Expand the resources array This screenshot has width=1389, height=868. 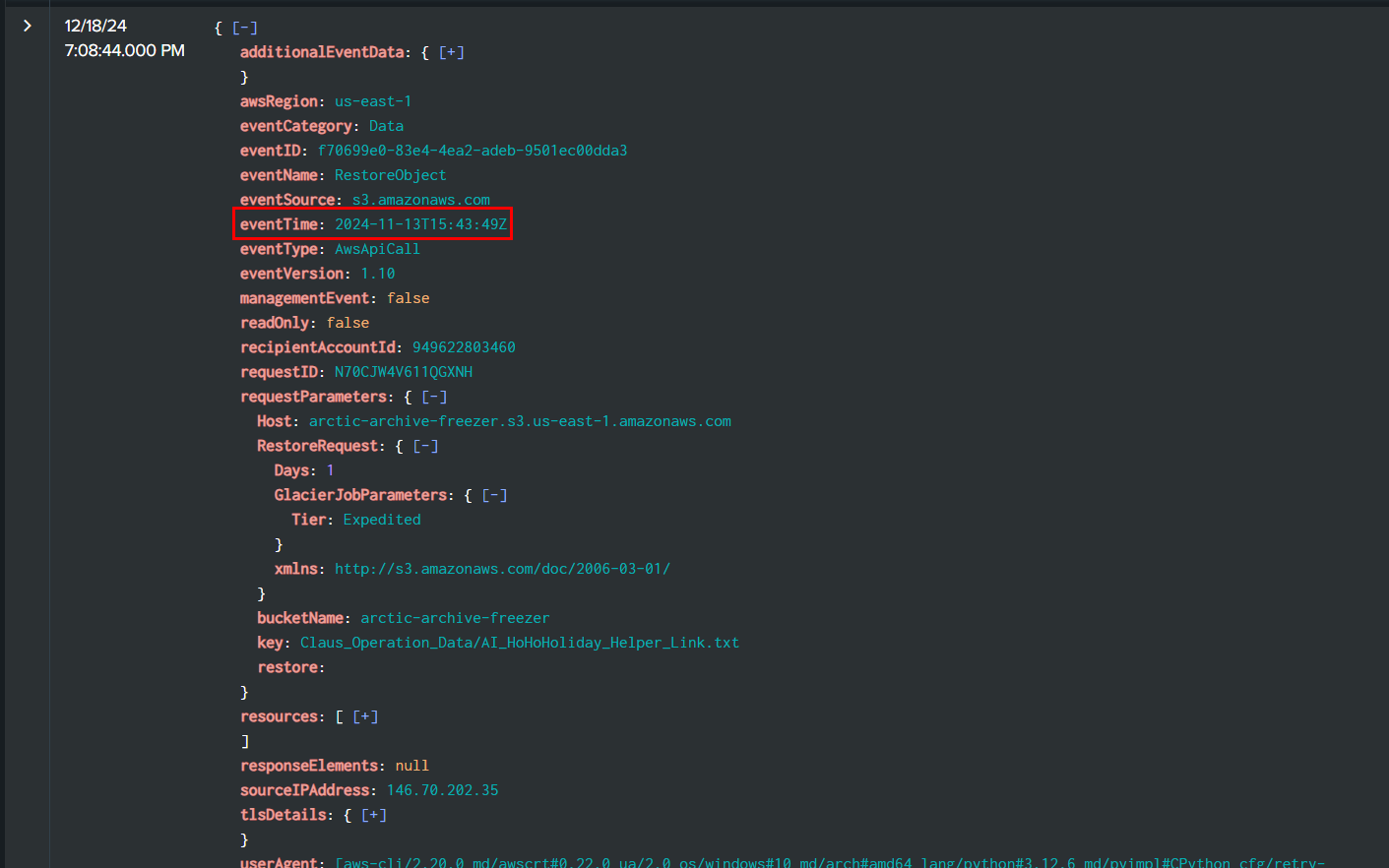point(365,717)
